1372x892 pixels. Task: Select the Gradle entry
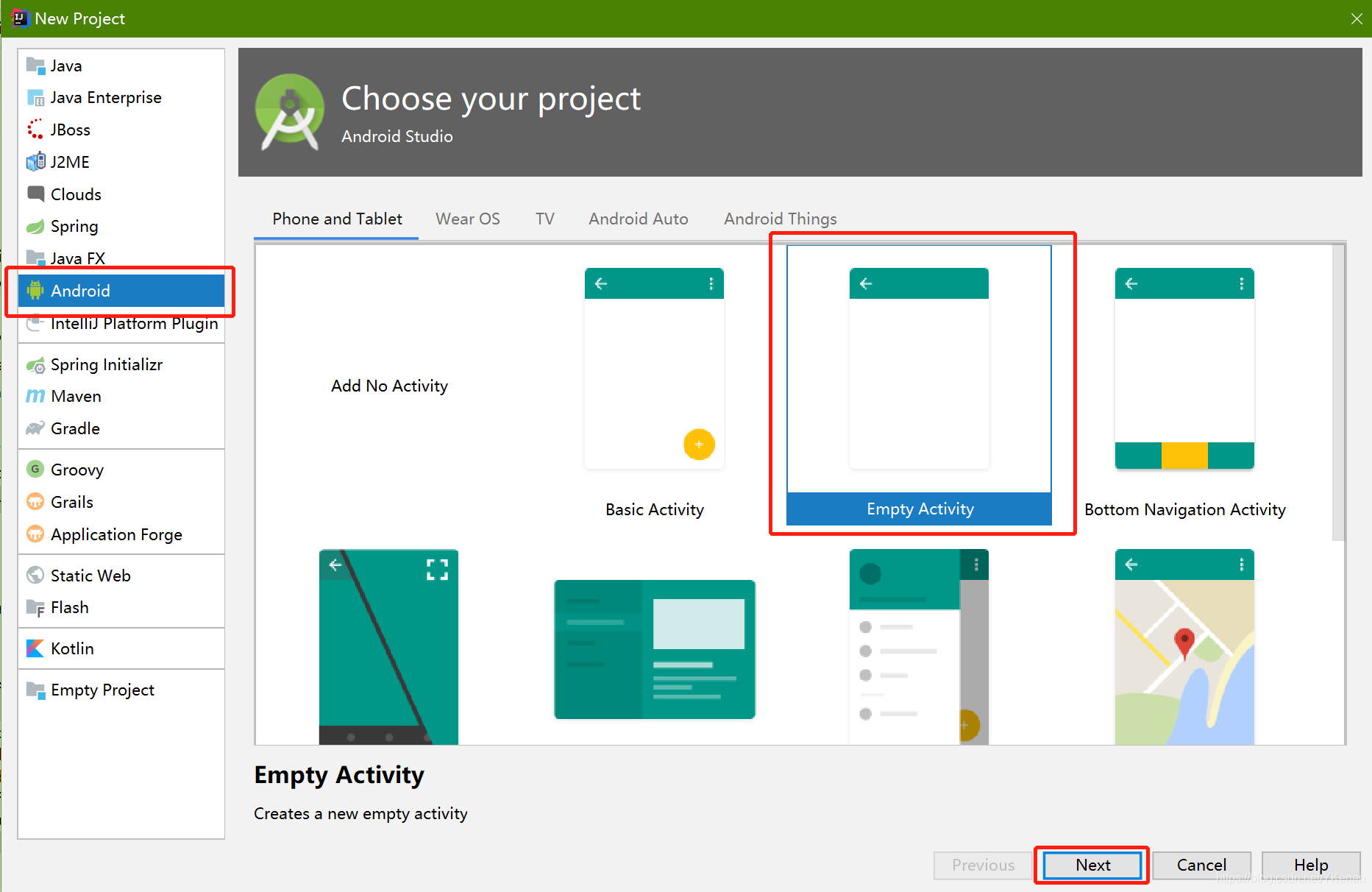(121, 428)
